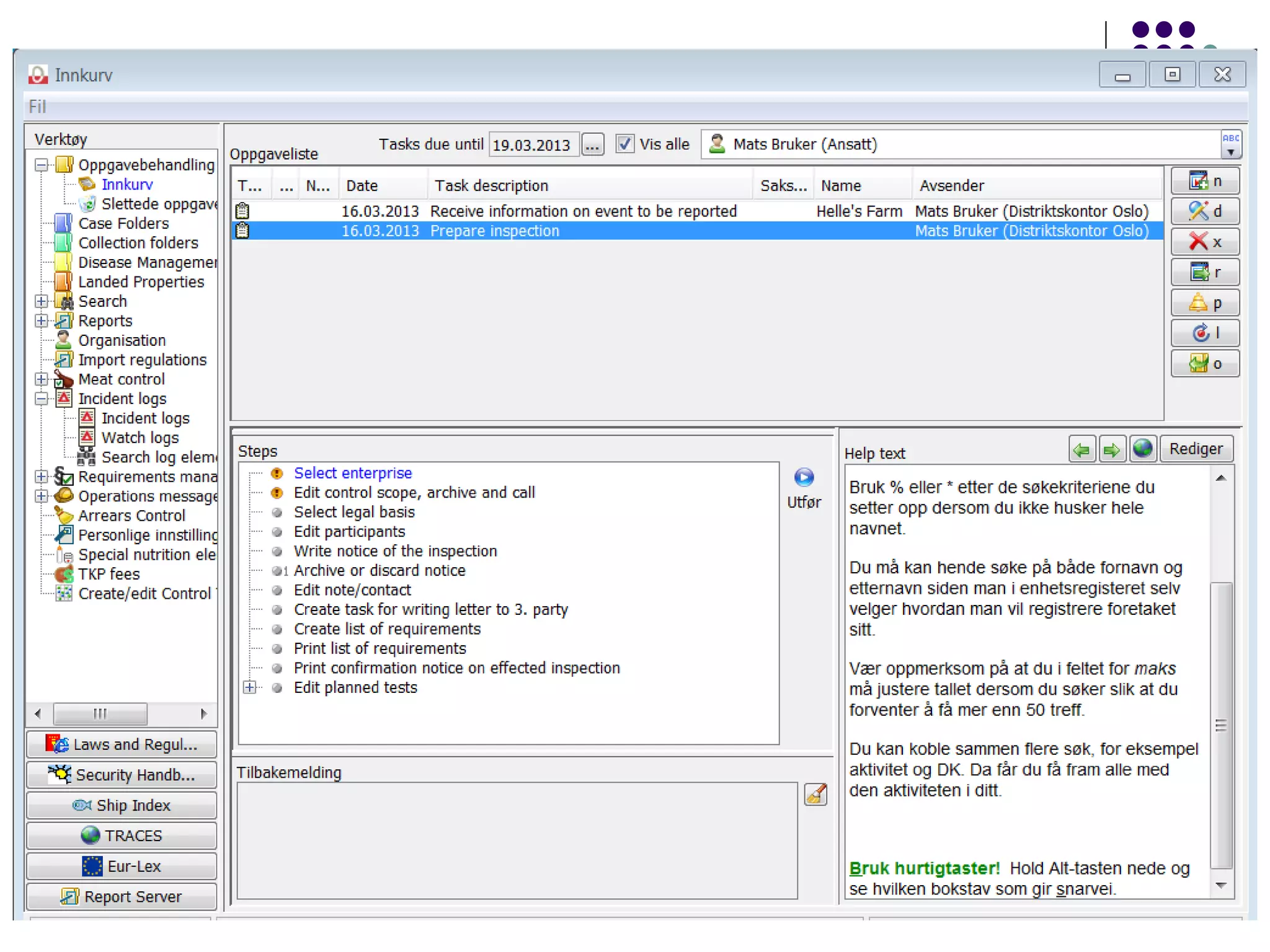Viewport: 1270px width, 952px height.
Task: Collapse the Oppgavebehandling tree node
Action: pyautogui.click(x=42, y=165)
